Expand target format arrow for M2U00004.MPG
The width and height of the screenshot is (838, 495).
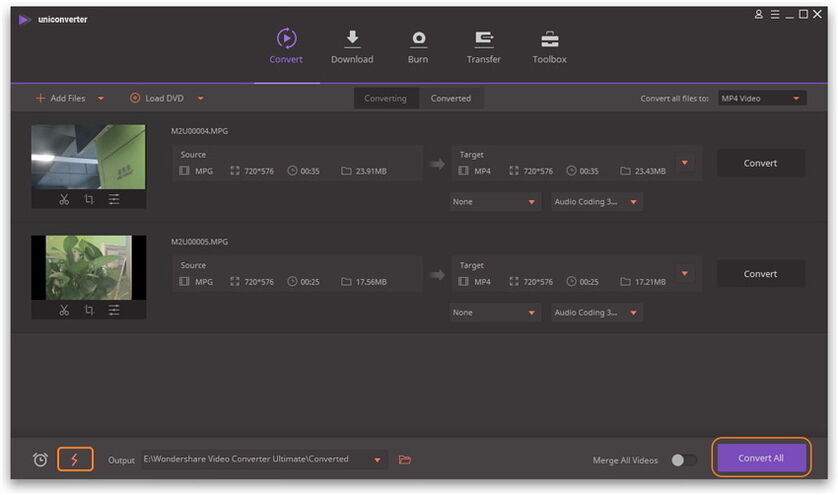point(685,163)
